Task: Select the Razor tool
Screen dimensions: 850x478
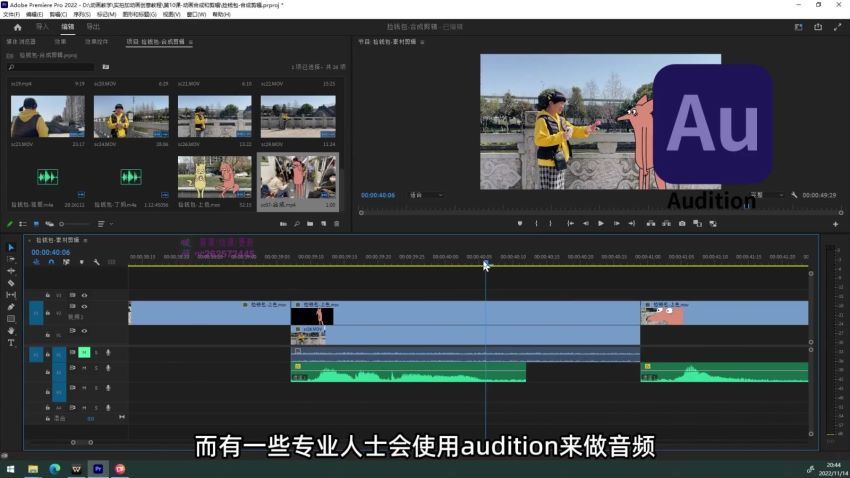Action: tap(11, 283)
